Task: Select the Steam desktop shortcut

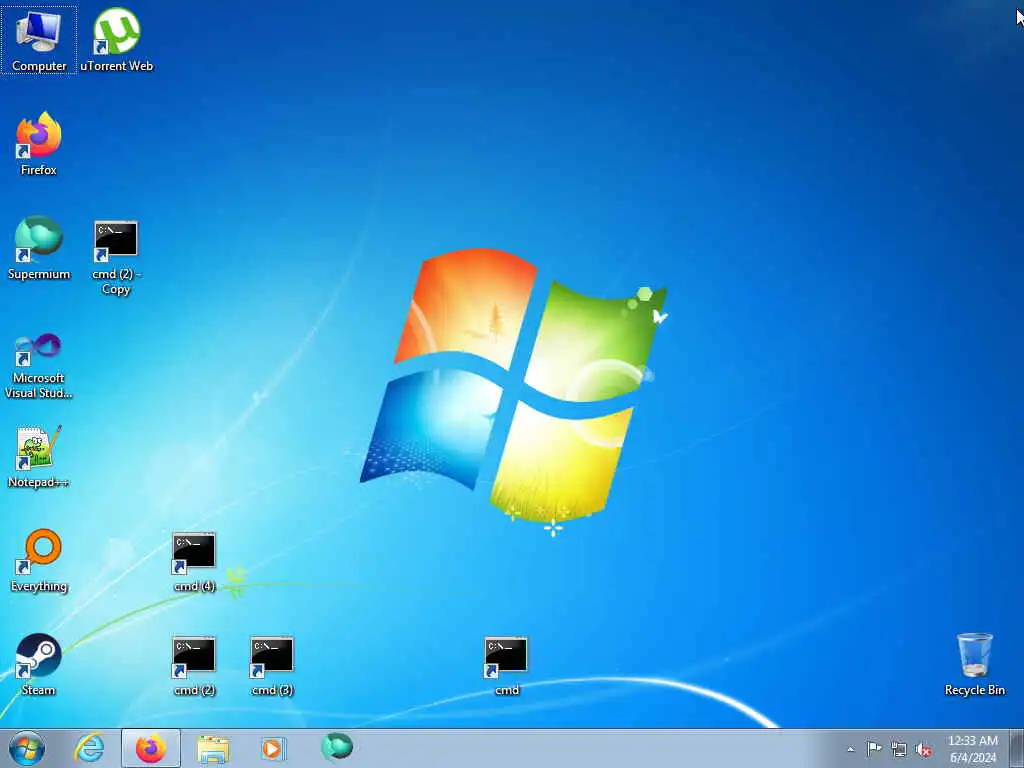Action: click(x=39, y=664)
